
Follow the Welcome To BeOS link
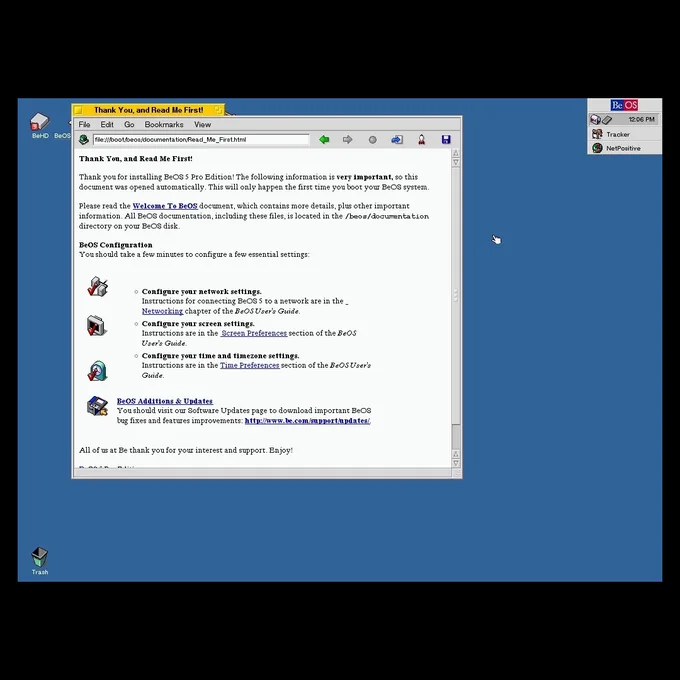(165, 206)
